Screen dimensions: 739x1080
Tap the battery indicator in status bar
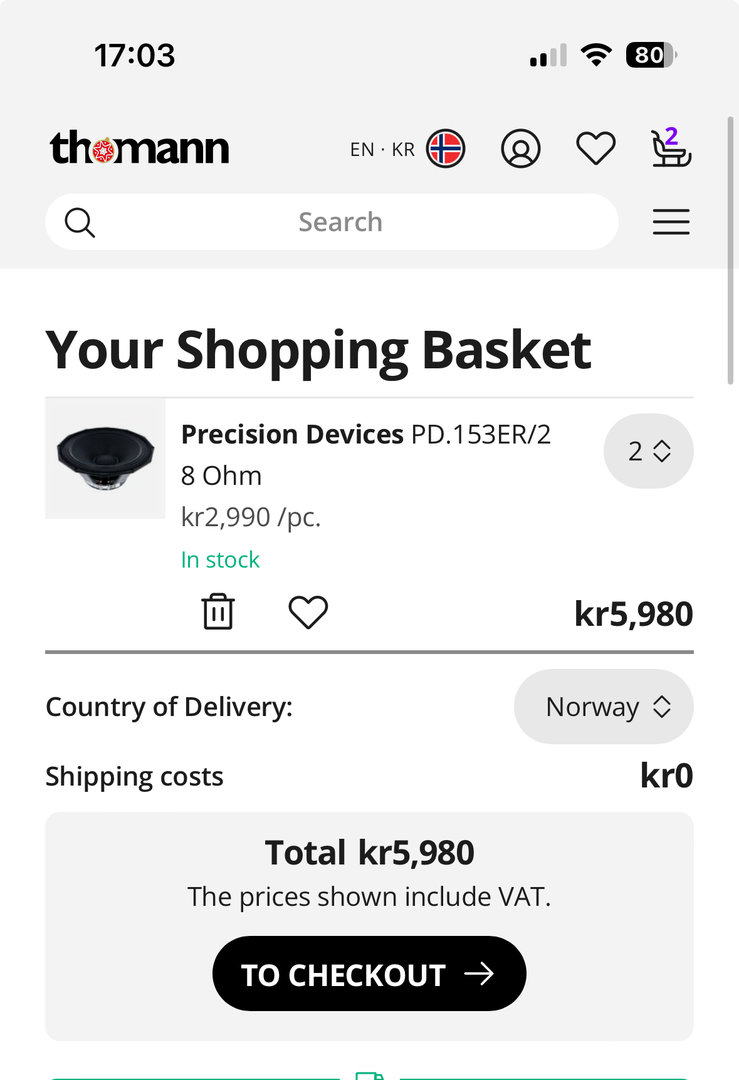[x=651, y=55]
